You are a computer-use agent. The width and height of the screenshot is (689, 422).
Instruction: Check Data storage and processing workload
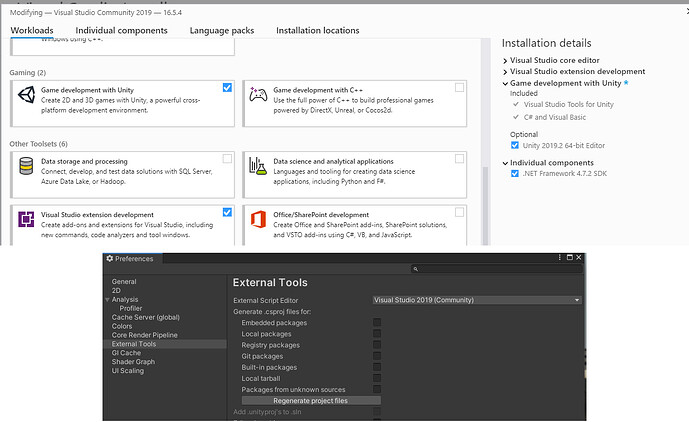(x=227, y=159)
